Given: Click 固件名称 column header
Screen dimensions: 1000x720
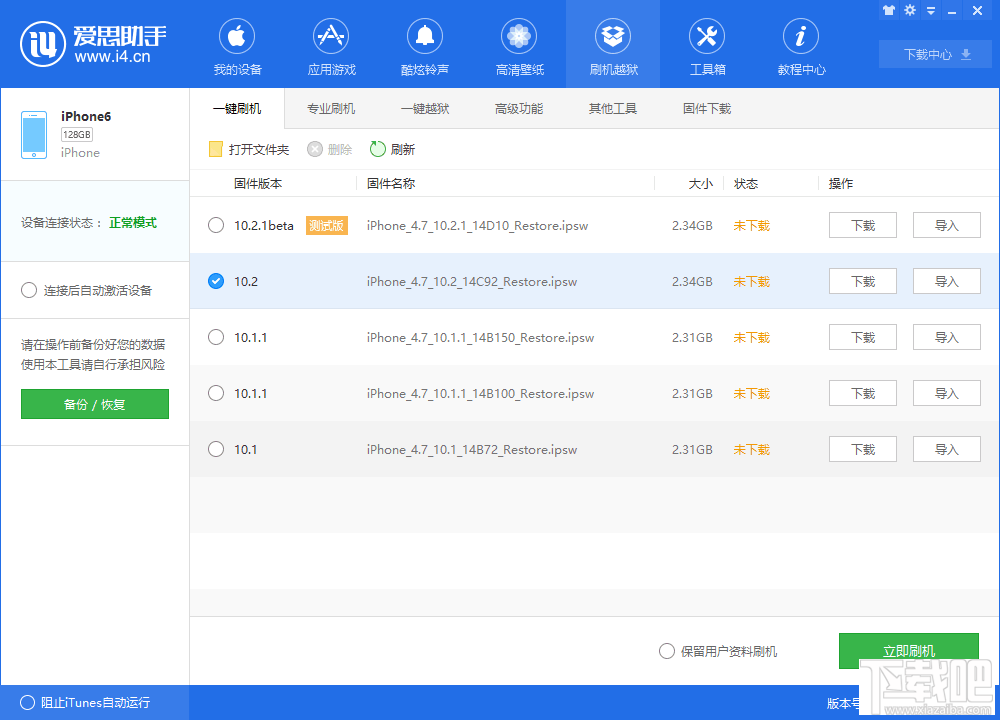Looking at the screenshot, I should [x=391, y=184].
